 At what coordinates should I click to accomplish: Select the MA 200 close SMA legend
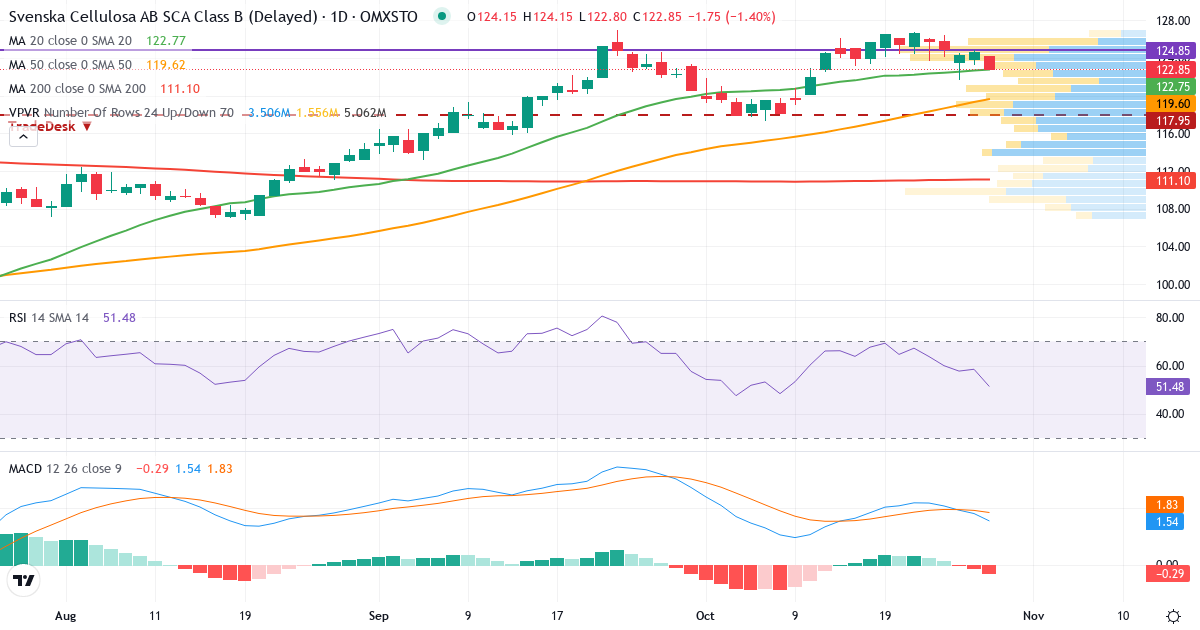point(77,89)
